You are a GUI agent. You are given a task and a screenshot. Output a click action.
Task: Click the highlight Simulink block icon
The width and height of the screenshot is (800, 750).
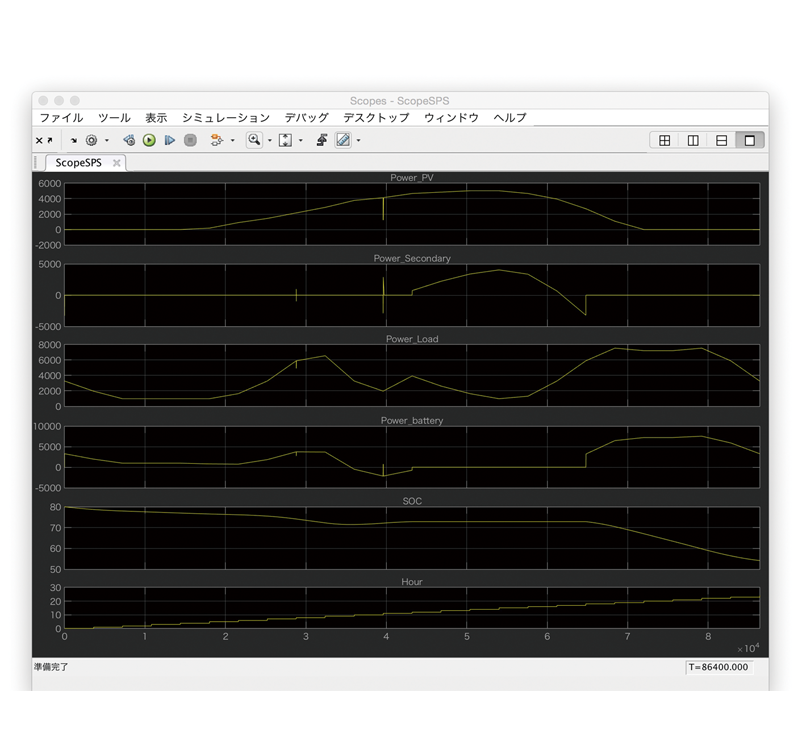tap(217, 140)
